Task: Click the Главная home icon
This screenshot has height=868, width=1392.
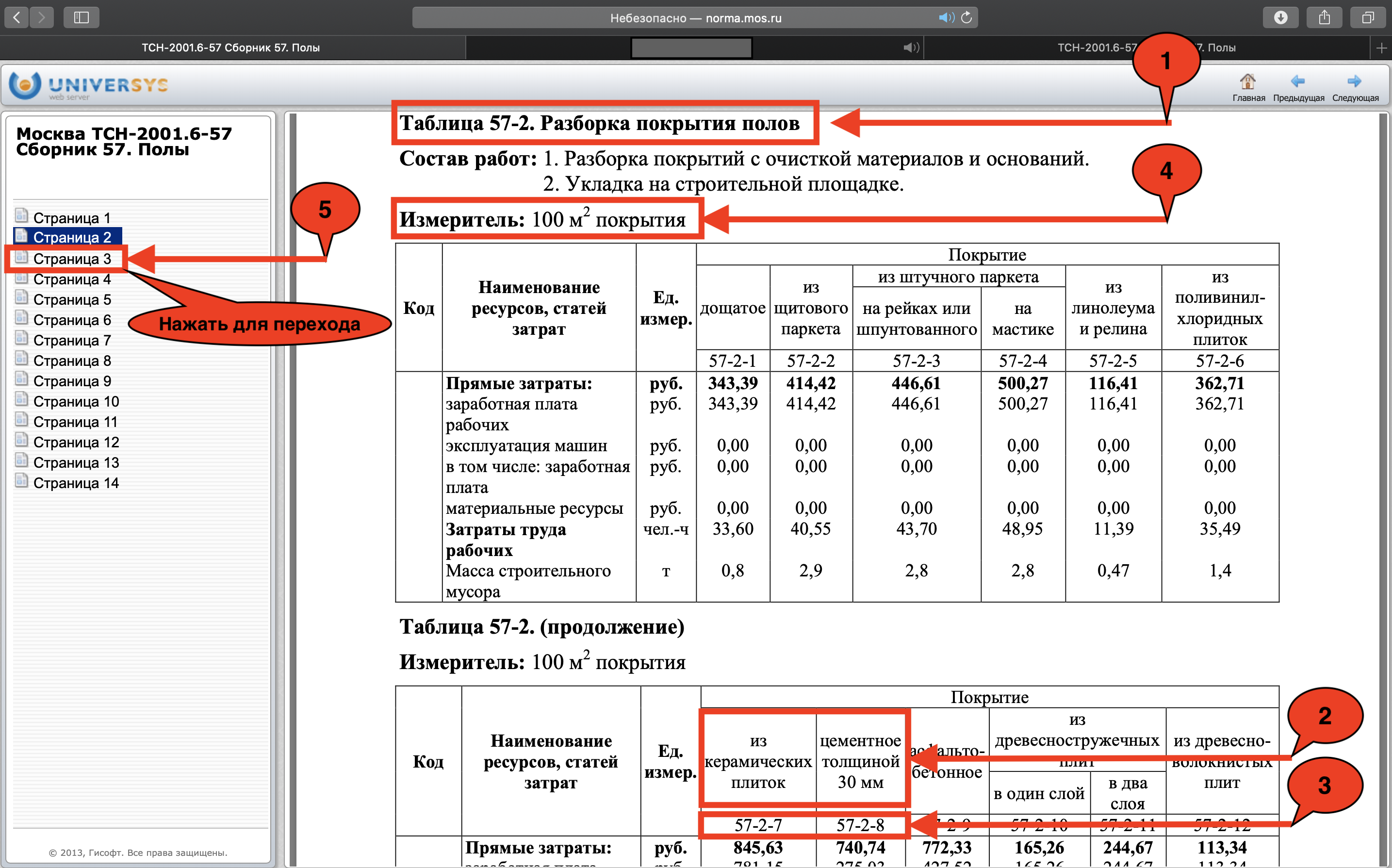Action: (1247, 81)
